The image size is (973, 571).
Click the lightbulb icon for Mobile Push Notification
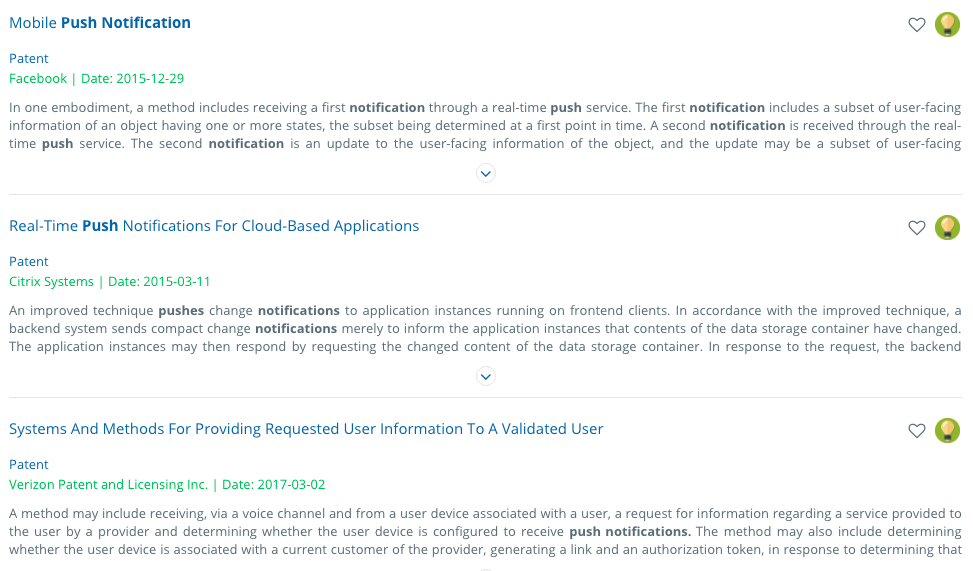click(x=947, y=25)
